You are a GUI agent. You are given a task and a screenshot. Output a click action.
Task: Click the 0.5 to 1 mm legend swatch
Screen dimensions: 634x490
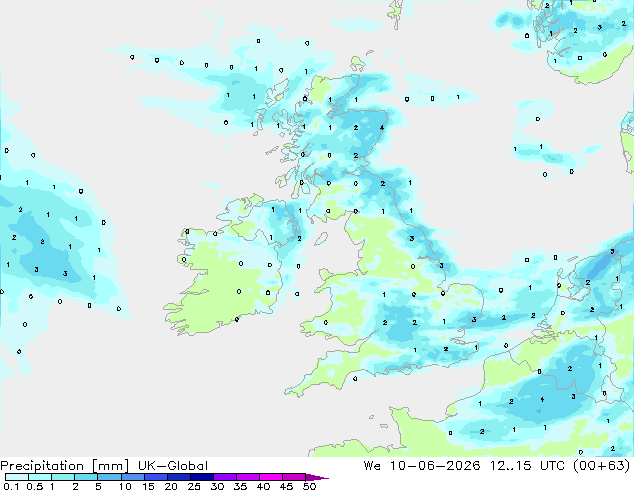40,477
